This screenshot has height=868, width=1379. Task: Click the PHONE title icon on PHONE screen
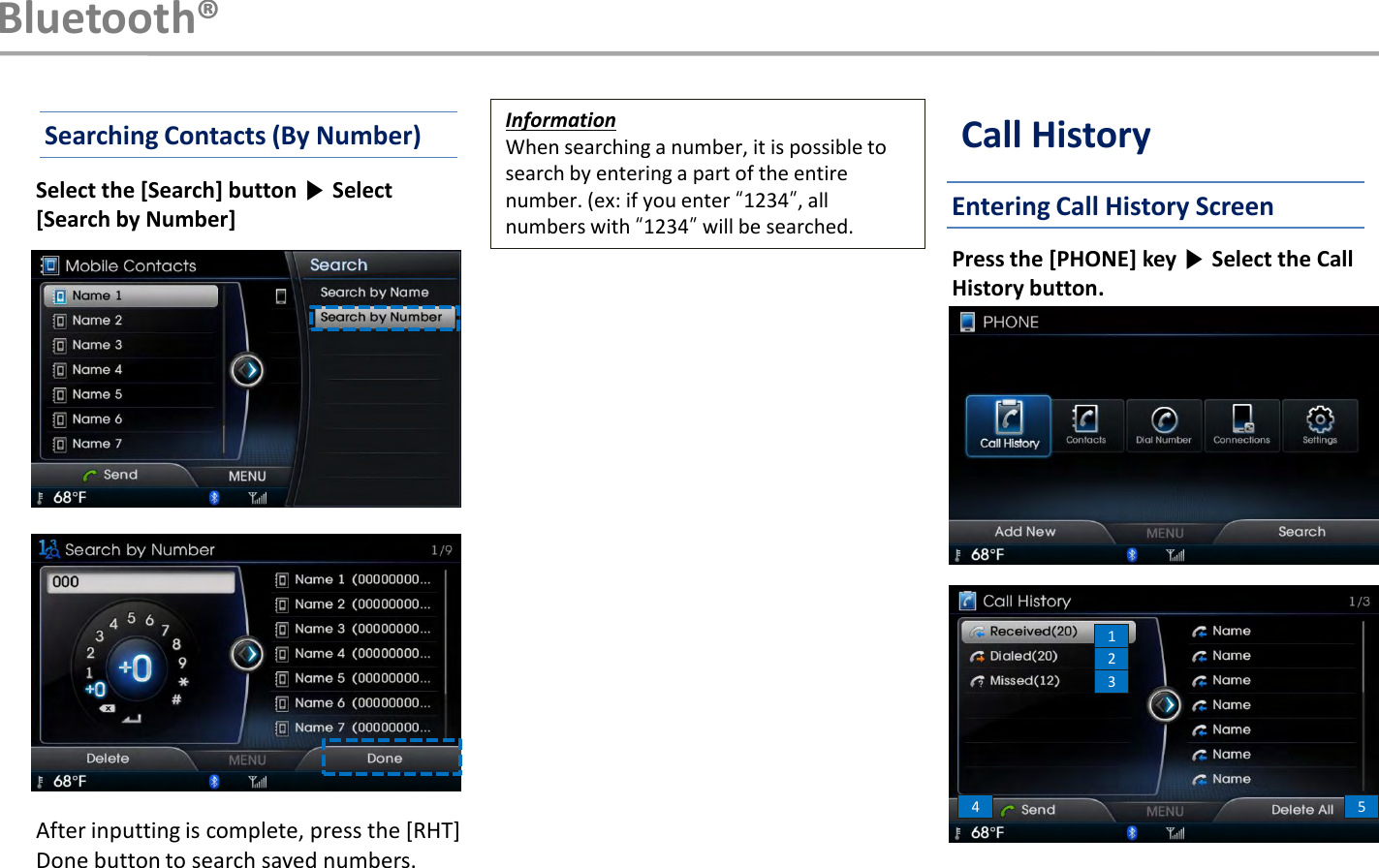pos(967,322)
